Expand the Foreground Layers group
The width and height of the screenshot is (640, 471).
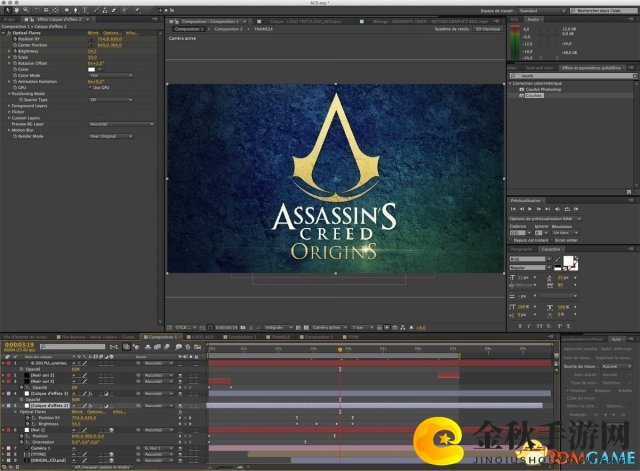(9, 106)
